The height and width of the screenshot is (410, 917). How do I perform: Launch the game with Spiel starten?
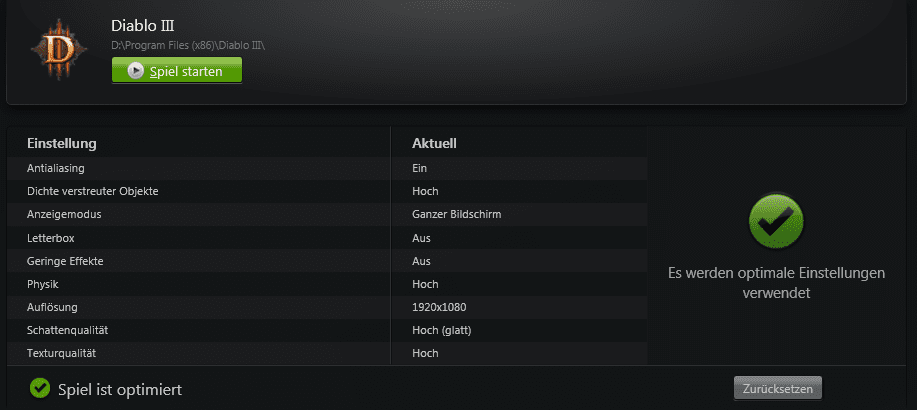coord(177,71)
